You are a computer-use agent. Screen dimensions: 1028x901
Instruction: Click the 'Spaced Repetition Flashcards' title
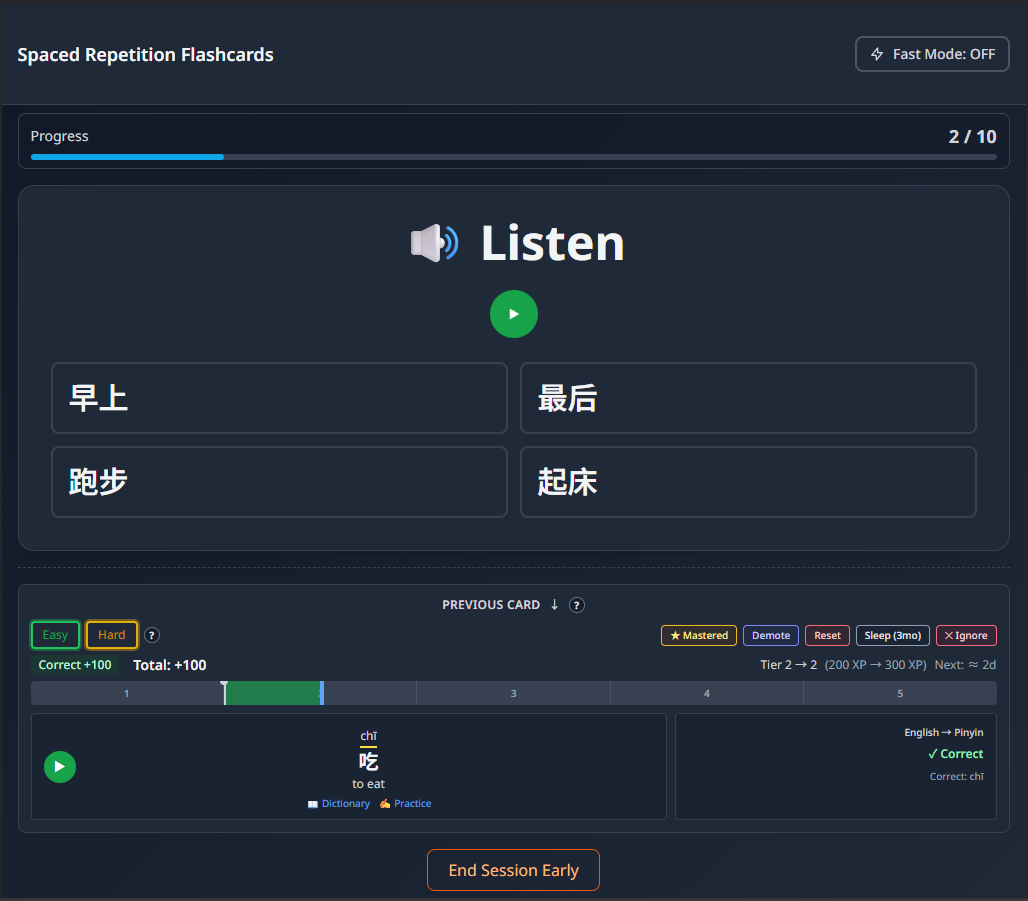tap(146, 54)
